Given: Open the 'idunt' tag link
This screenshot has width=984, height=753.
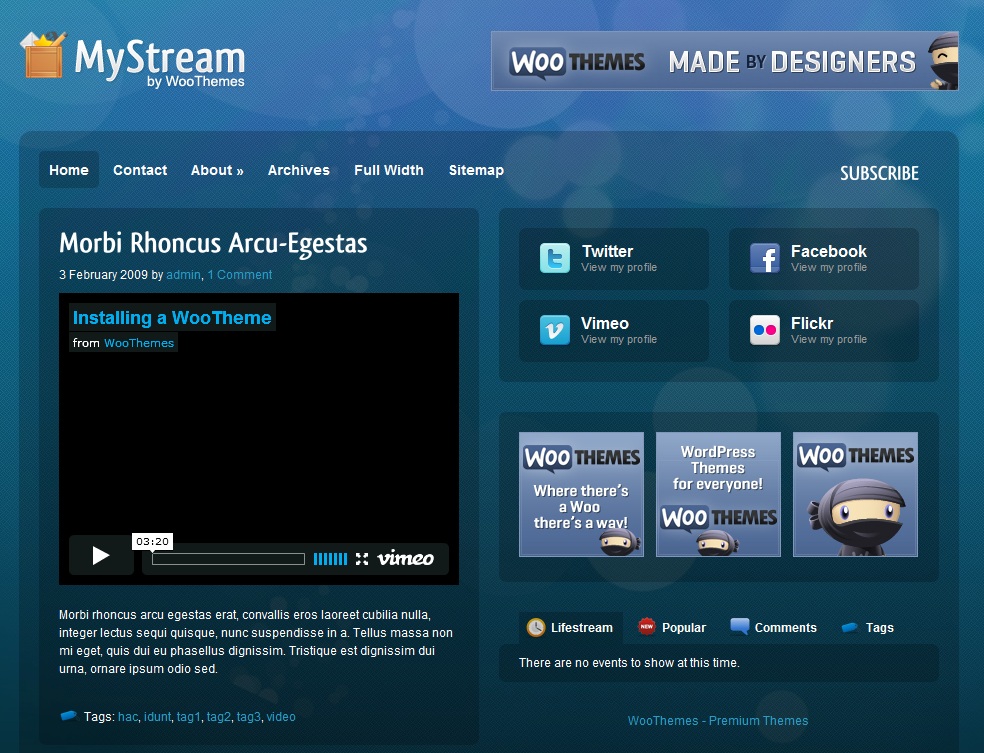Looking at the screenshot, I should click(158, 717).
